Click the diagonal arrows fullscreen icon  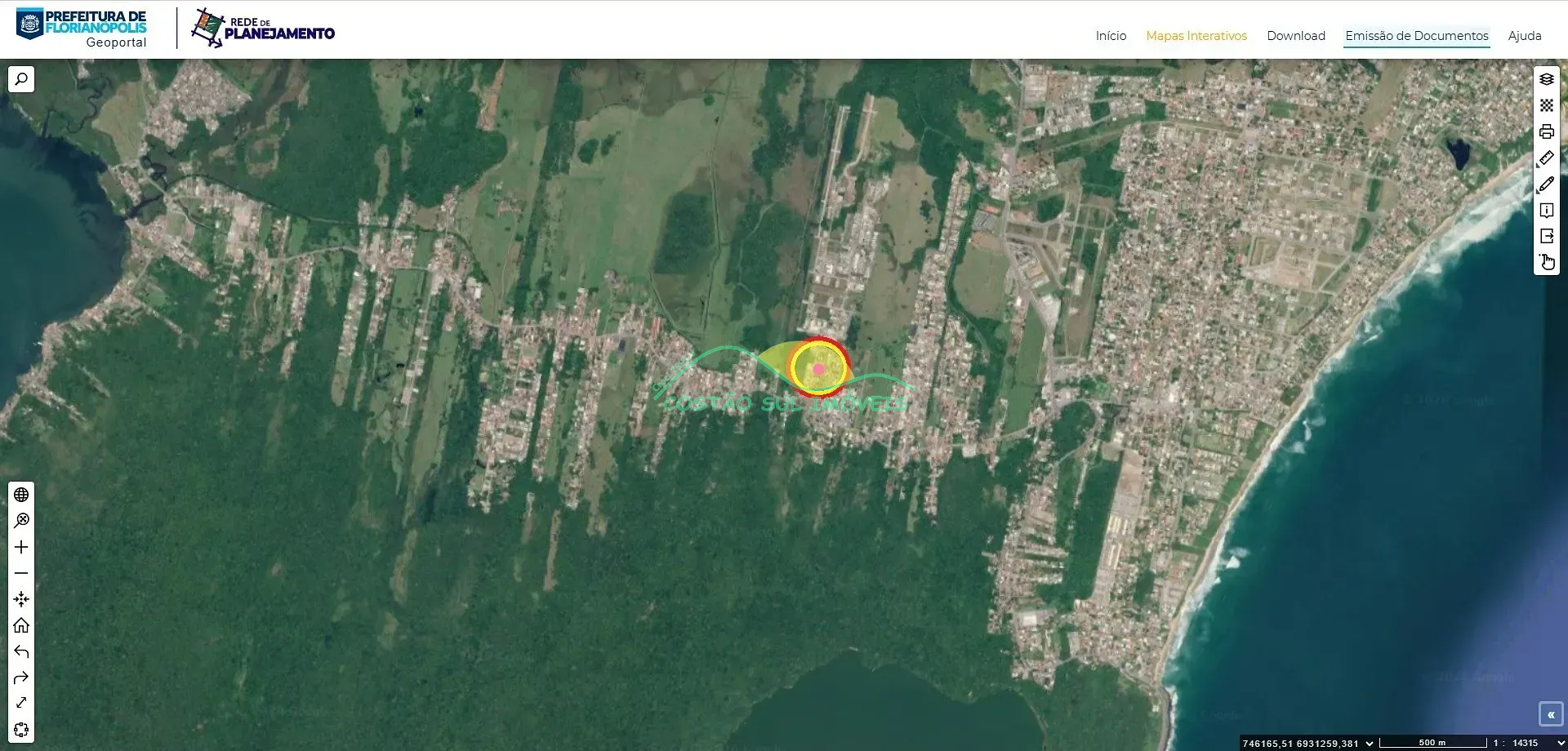click(21, 703)
